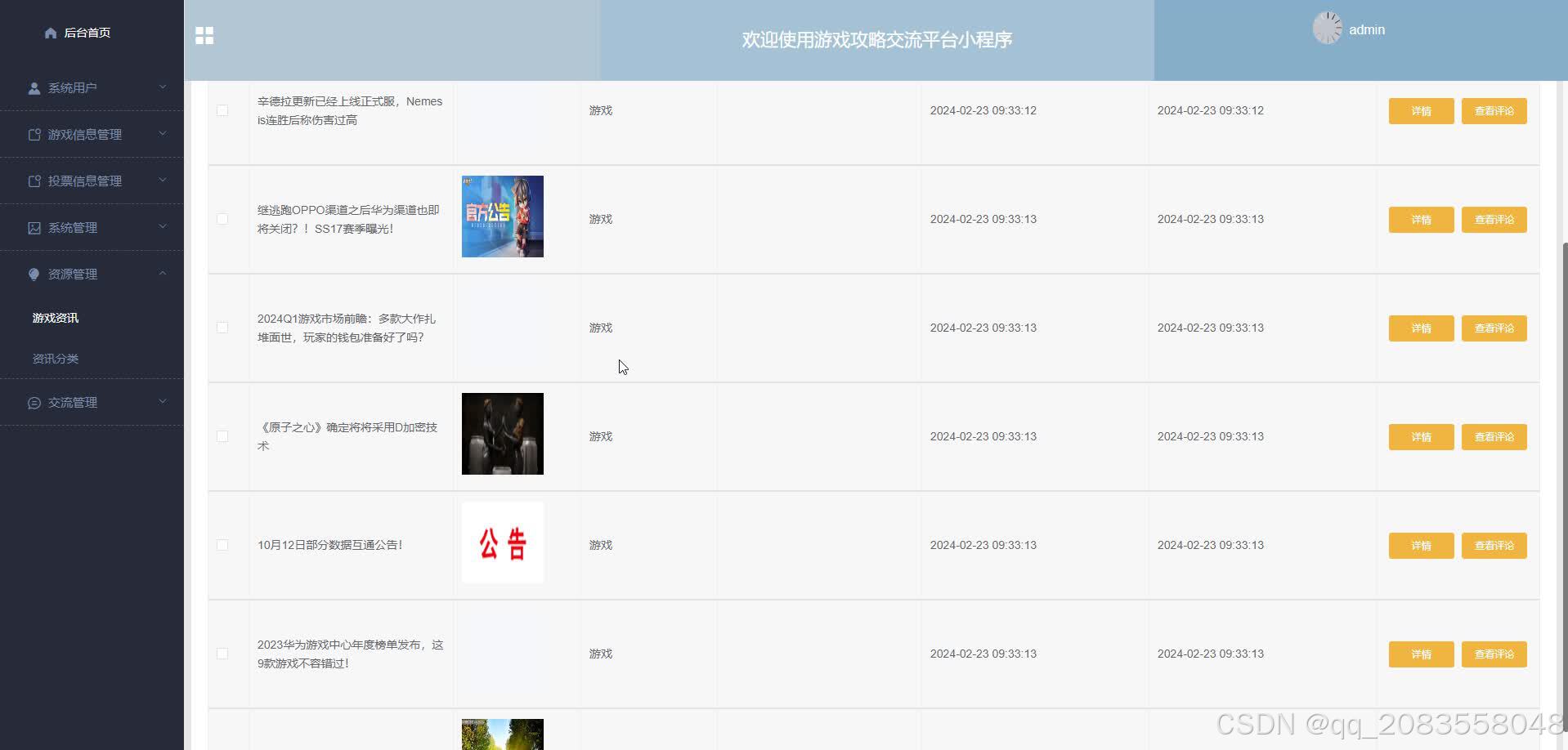This screenshot has height=750, width=1568.
Task: Expand the 交流管理 menu chevron
Action: 163,401
